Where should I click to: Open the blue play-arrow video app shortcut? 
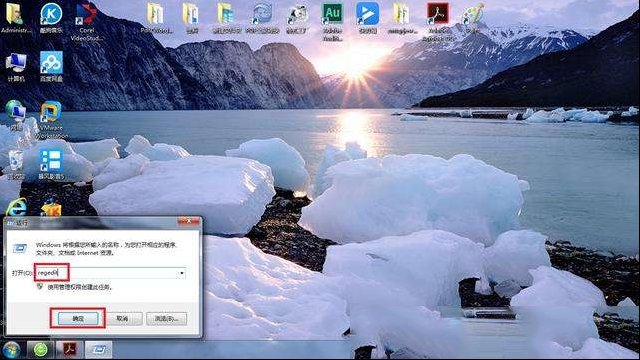[x=367, y=18]
